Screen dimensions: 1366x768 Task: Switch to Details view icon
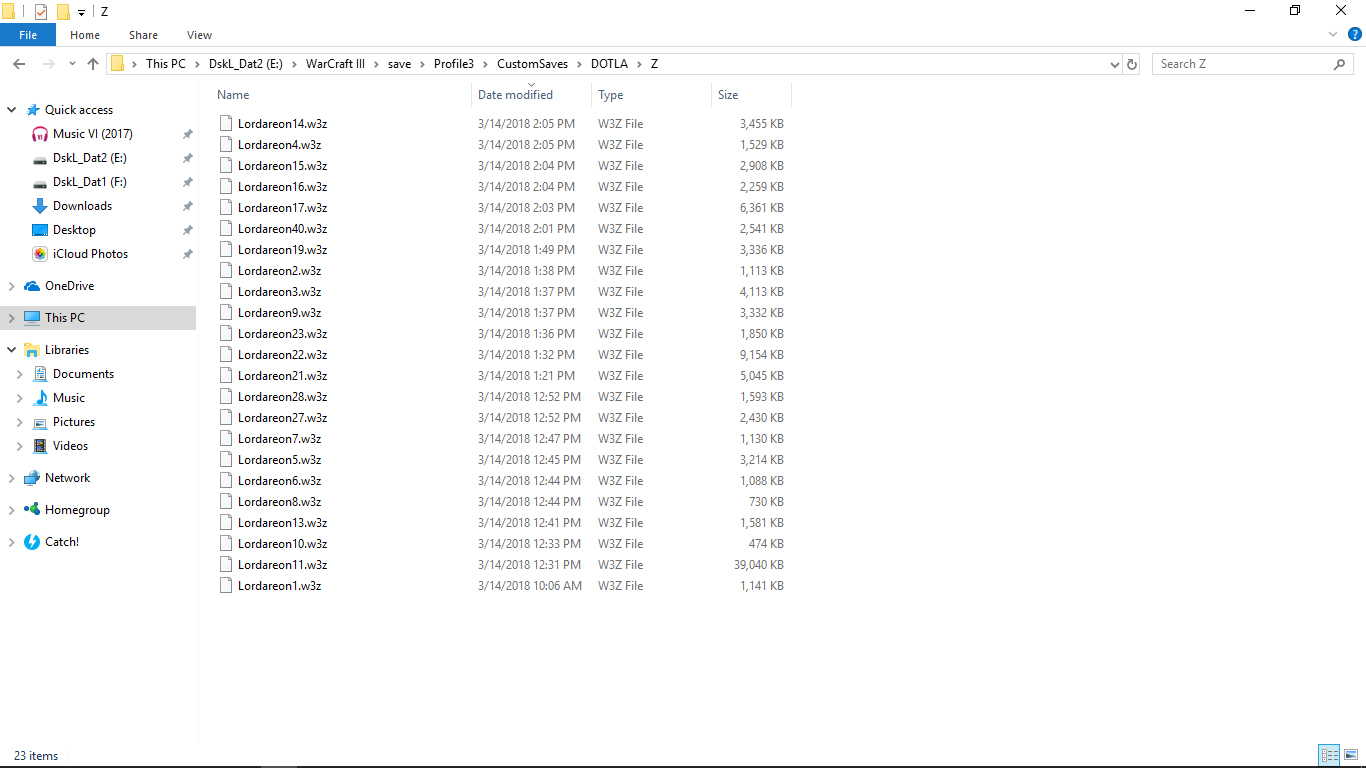(1329, 756)
